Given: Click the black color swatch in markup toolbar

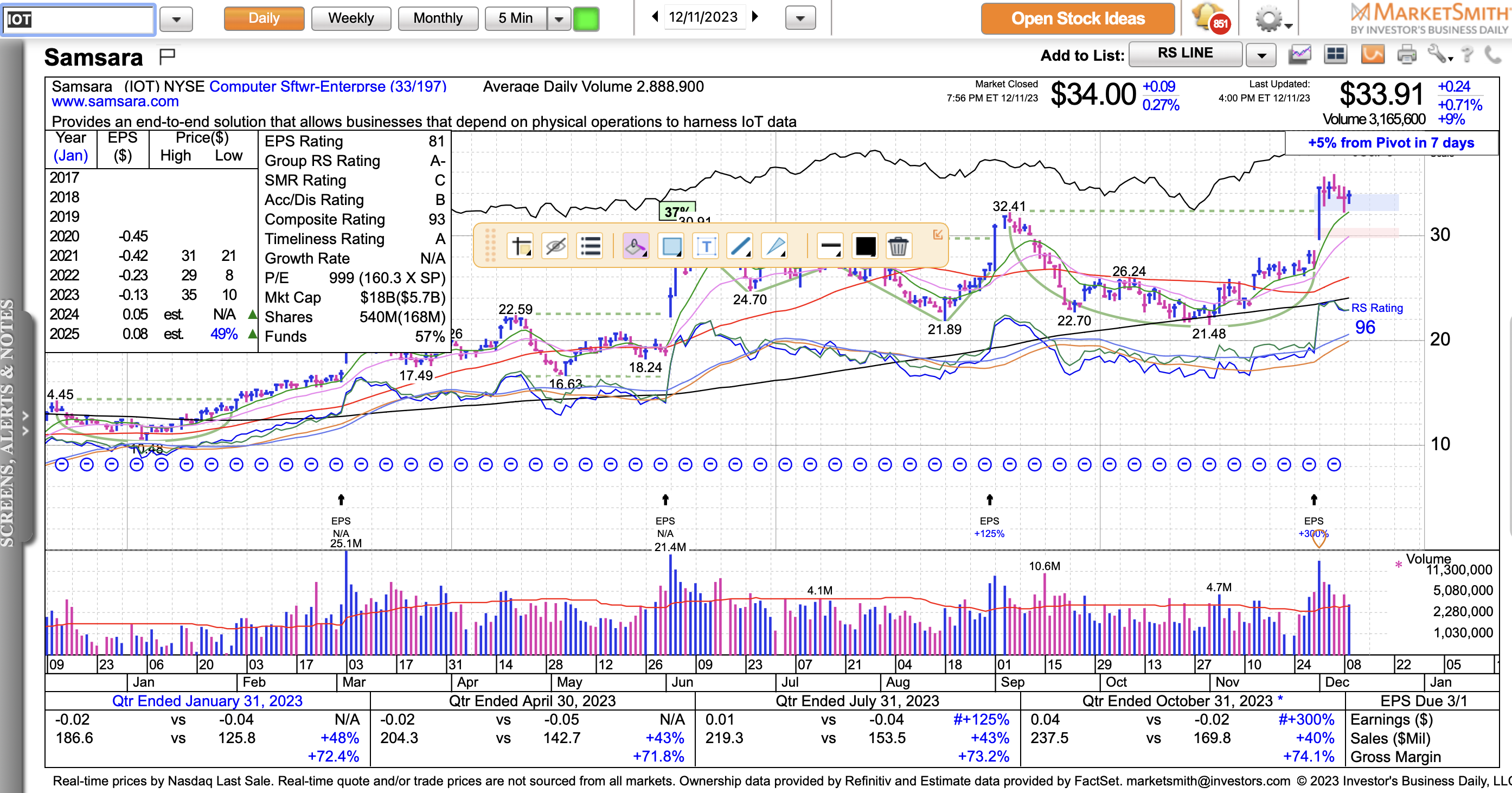Looking at the screenshot, I should click(x=865, y=246).
